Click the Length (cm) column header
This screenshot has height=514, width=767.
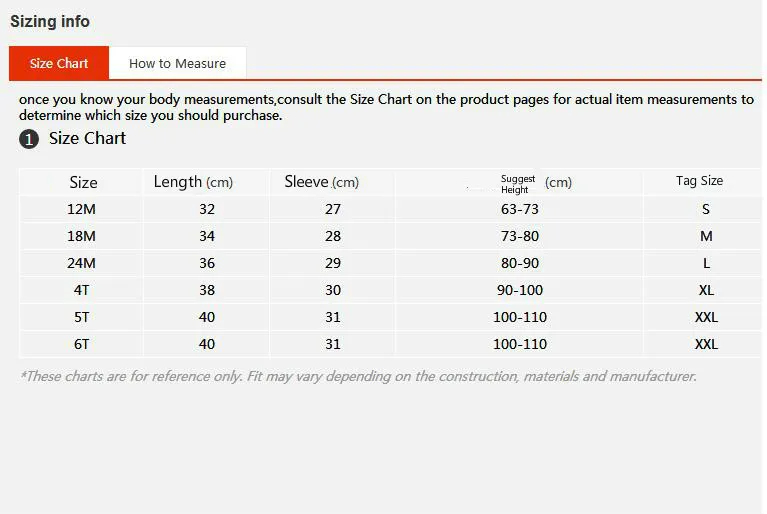point(193,182)
